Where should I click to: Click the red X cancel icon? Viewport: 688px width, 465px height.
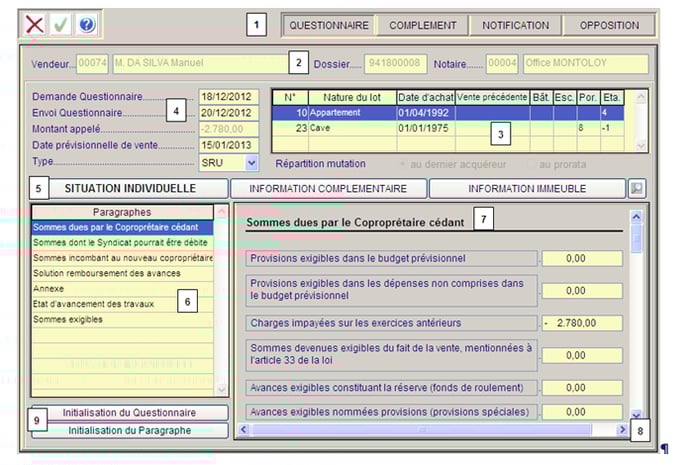point(34,25)
